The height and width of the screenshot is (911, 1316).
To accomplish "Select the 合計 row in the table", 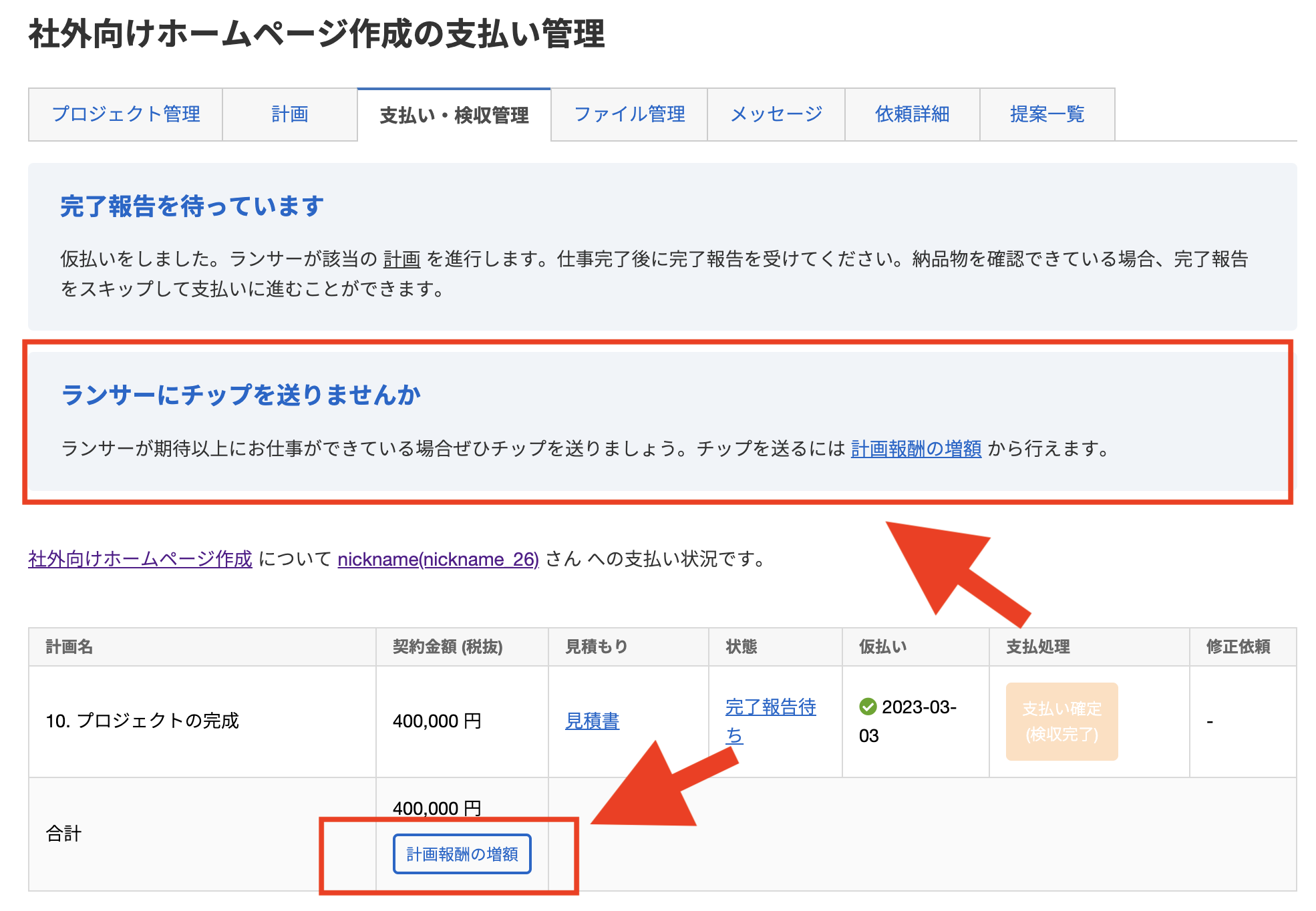I will tap(63, 833).
